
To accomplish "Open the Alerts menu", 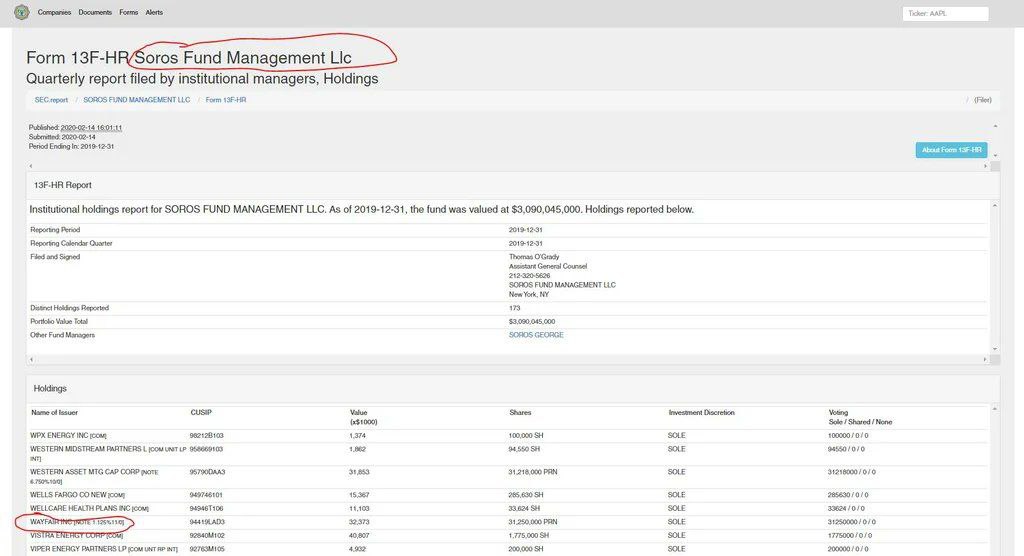I will [x=154, y=13].
